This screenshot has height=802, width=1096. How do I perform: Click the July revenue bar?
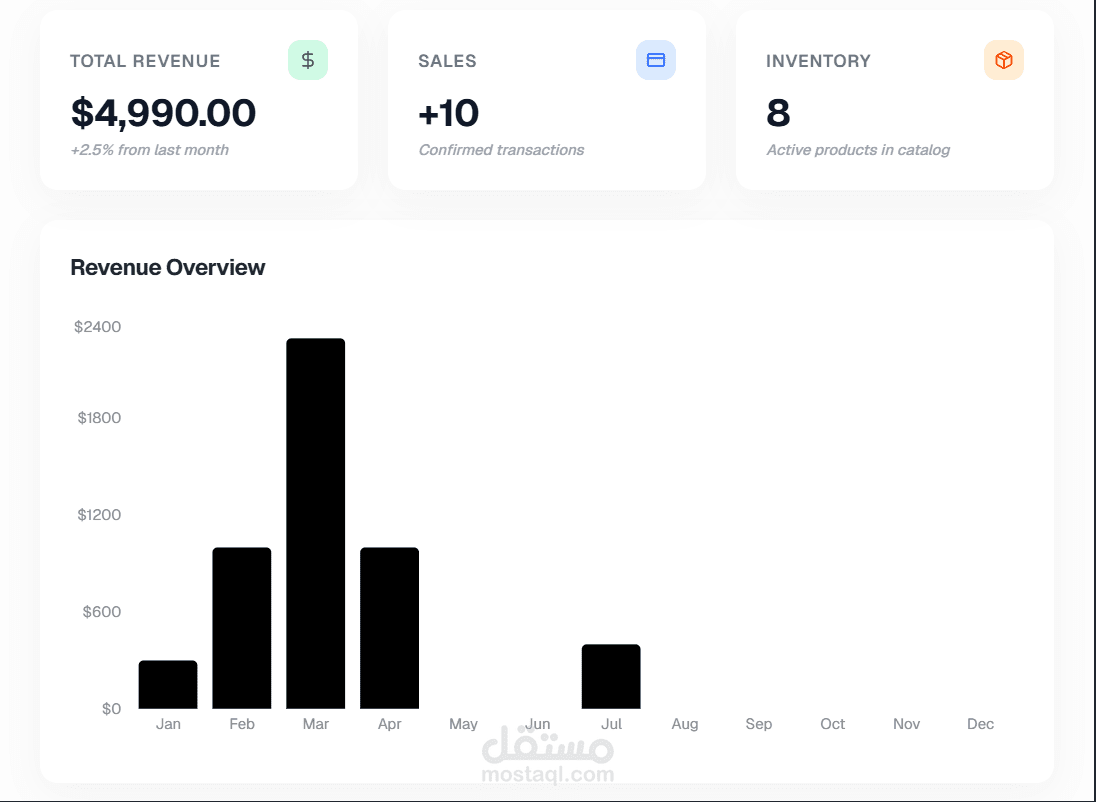[x=611, y=676]
